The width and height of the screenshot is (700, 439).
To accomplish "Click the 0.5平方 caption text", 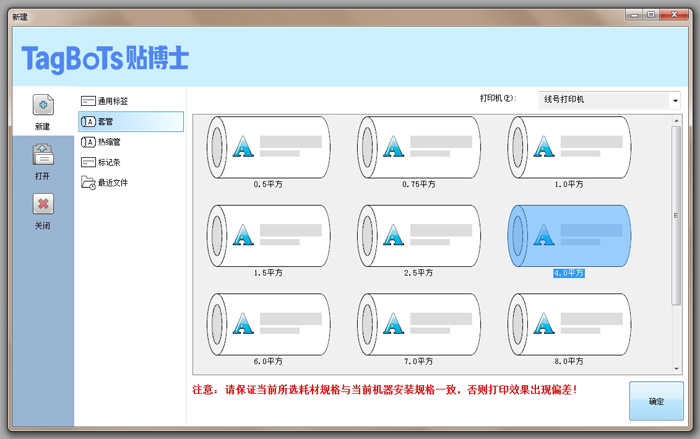I will click(268, 184).
